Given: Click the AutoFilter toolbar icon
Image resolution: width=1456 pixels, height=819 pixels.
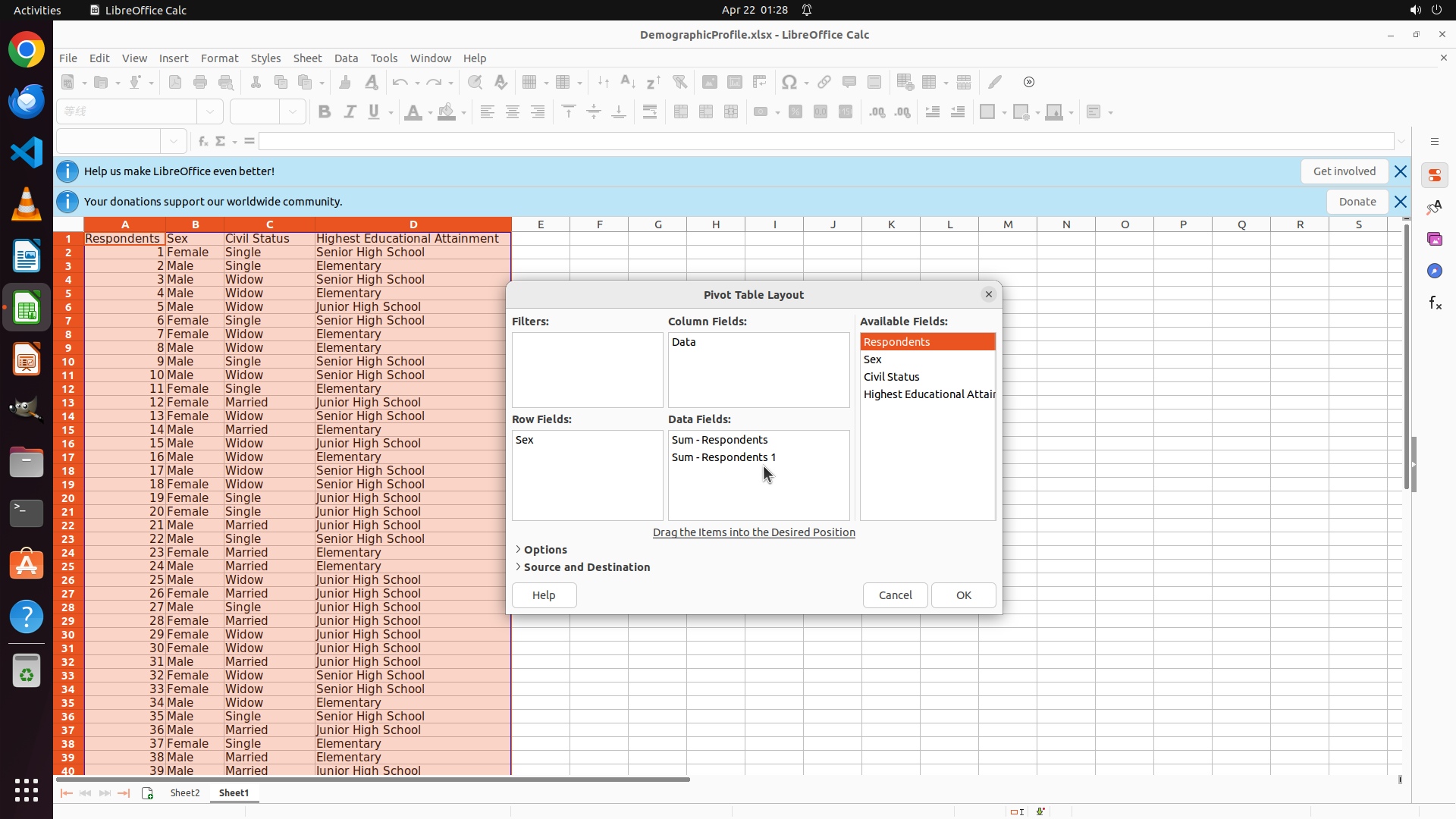Looking at the screenshot, I should click(679, 82).
